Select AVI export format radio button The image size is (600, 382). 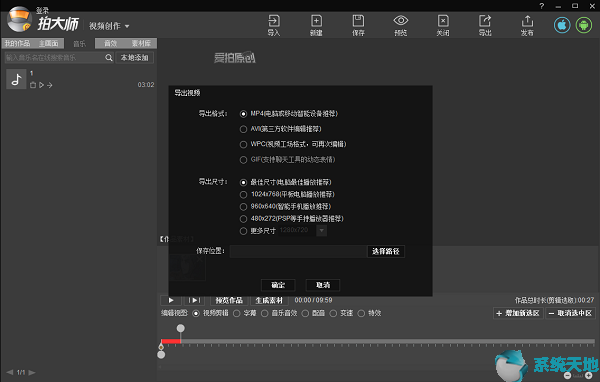tap(243, 129)
